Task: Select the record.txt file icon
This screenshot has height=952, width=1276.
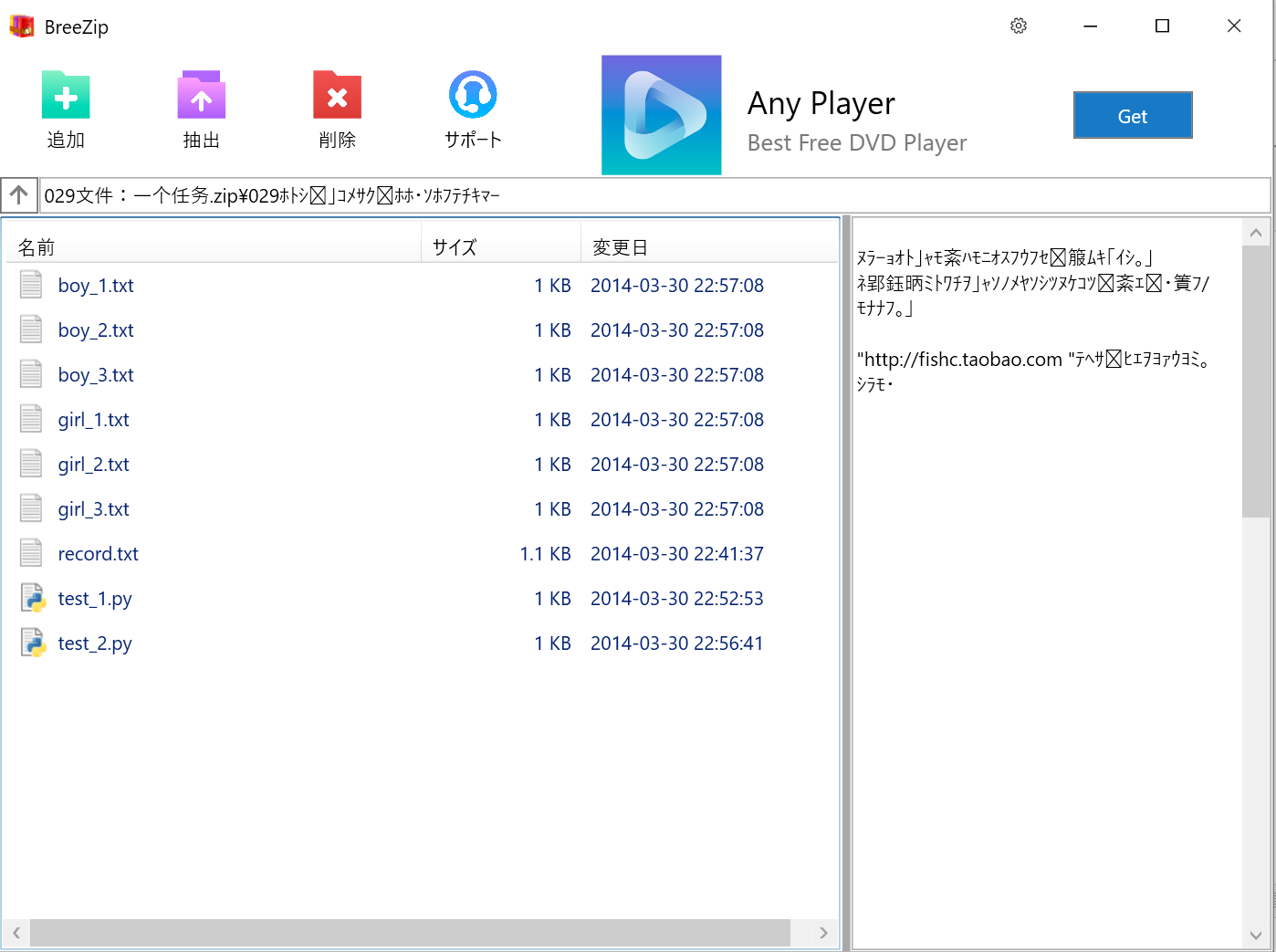Action: click(x=31, y=553)
